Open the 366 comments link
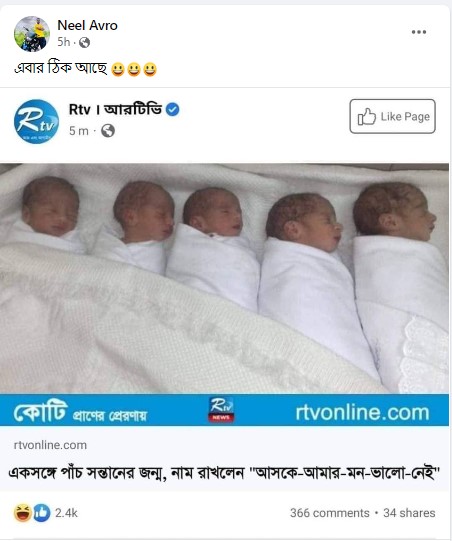This screenshot has width=452, height=541. (x=330, y=513)
